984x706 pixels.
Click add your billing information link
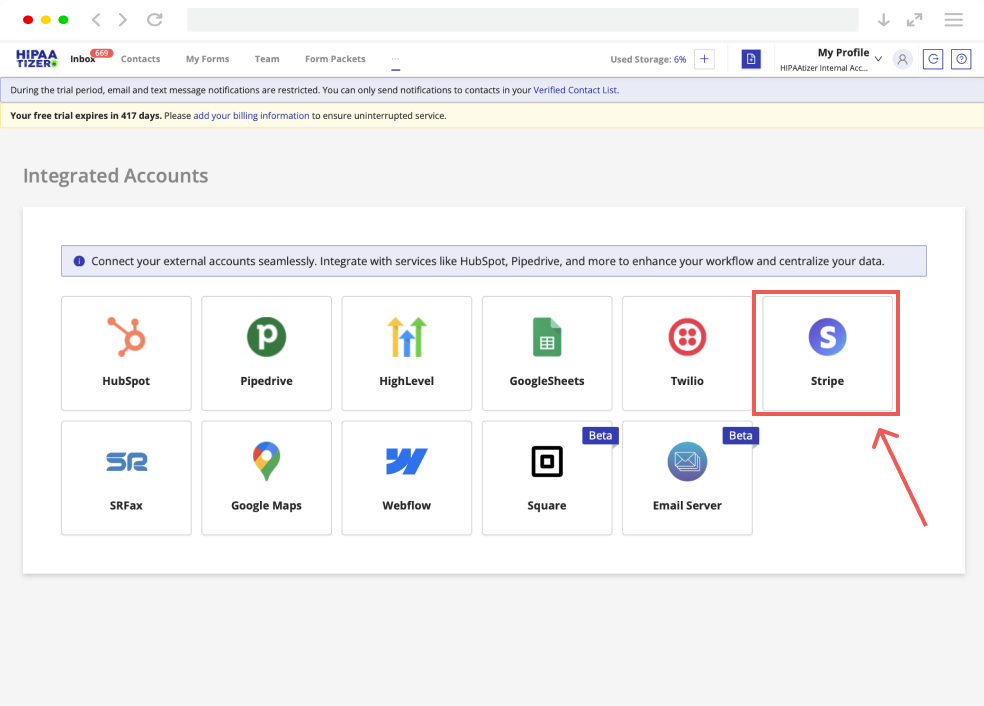(x=251, y=115)
